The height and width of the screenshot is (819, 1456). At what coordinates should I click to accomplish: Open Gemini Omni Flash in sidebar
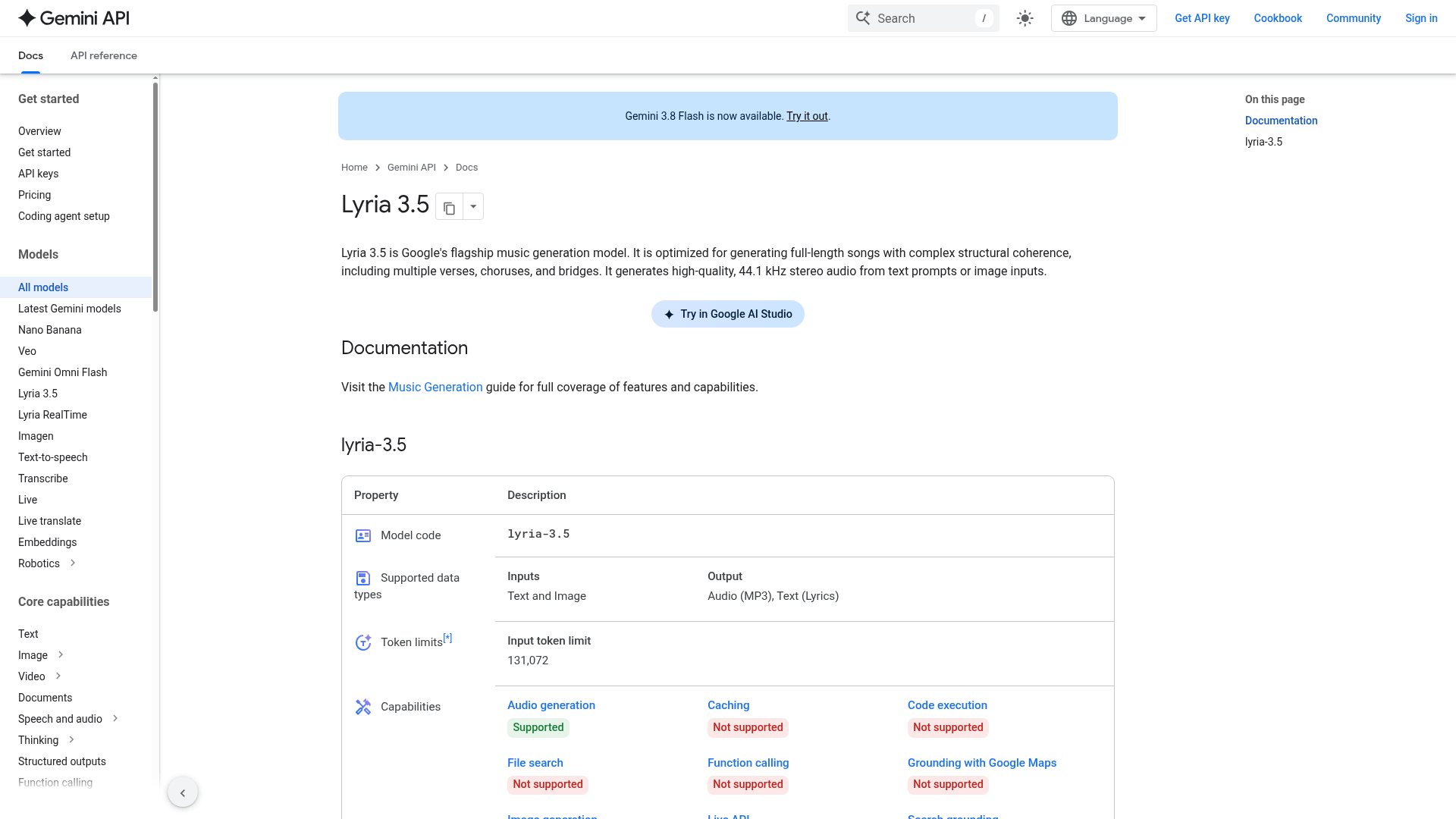62,372
